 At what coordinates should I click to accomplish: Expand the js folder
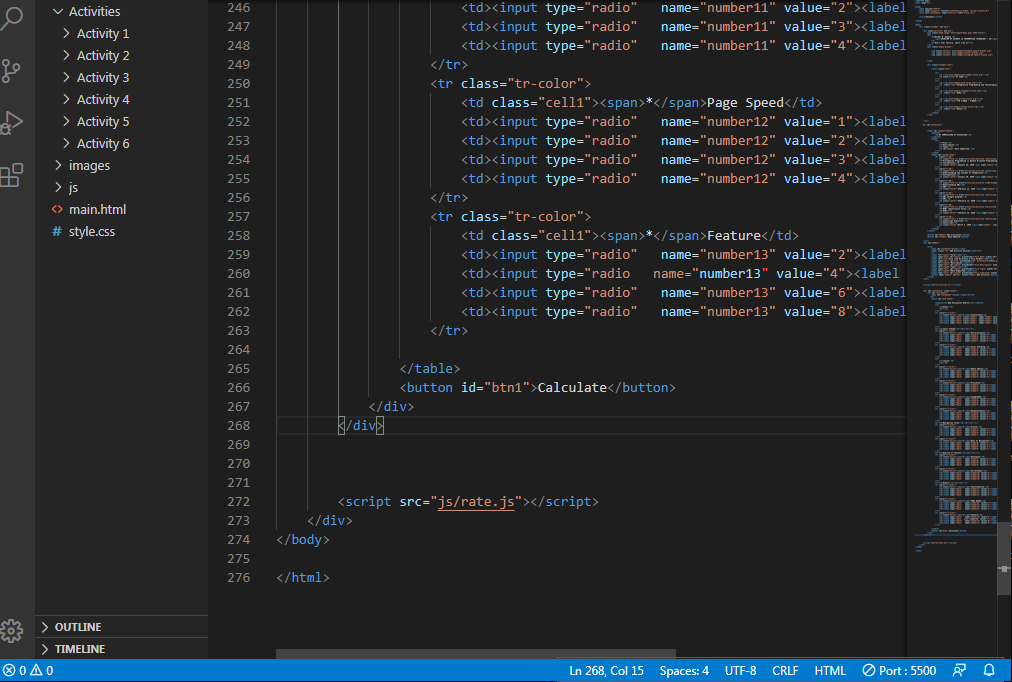click(x=58, y=187)
